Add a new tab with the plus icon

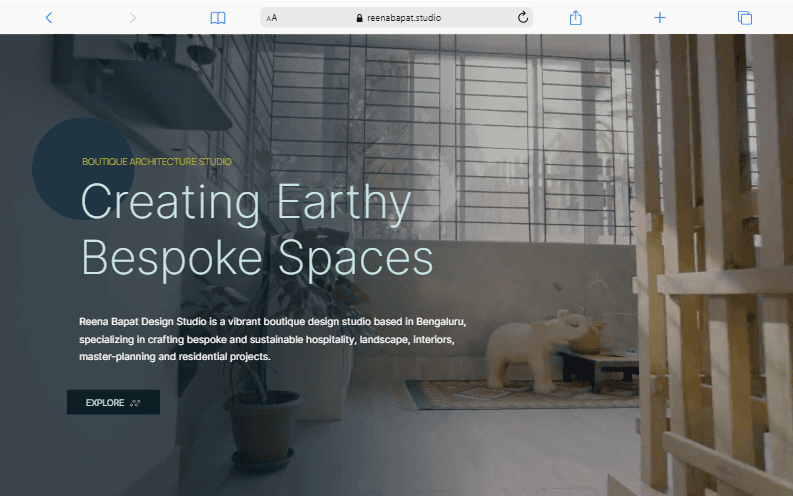[659, 18]
